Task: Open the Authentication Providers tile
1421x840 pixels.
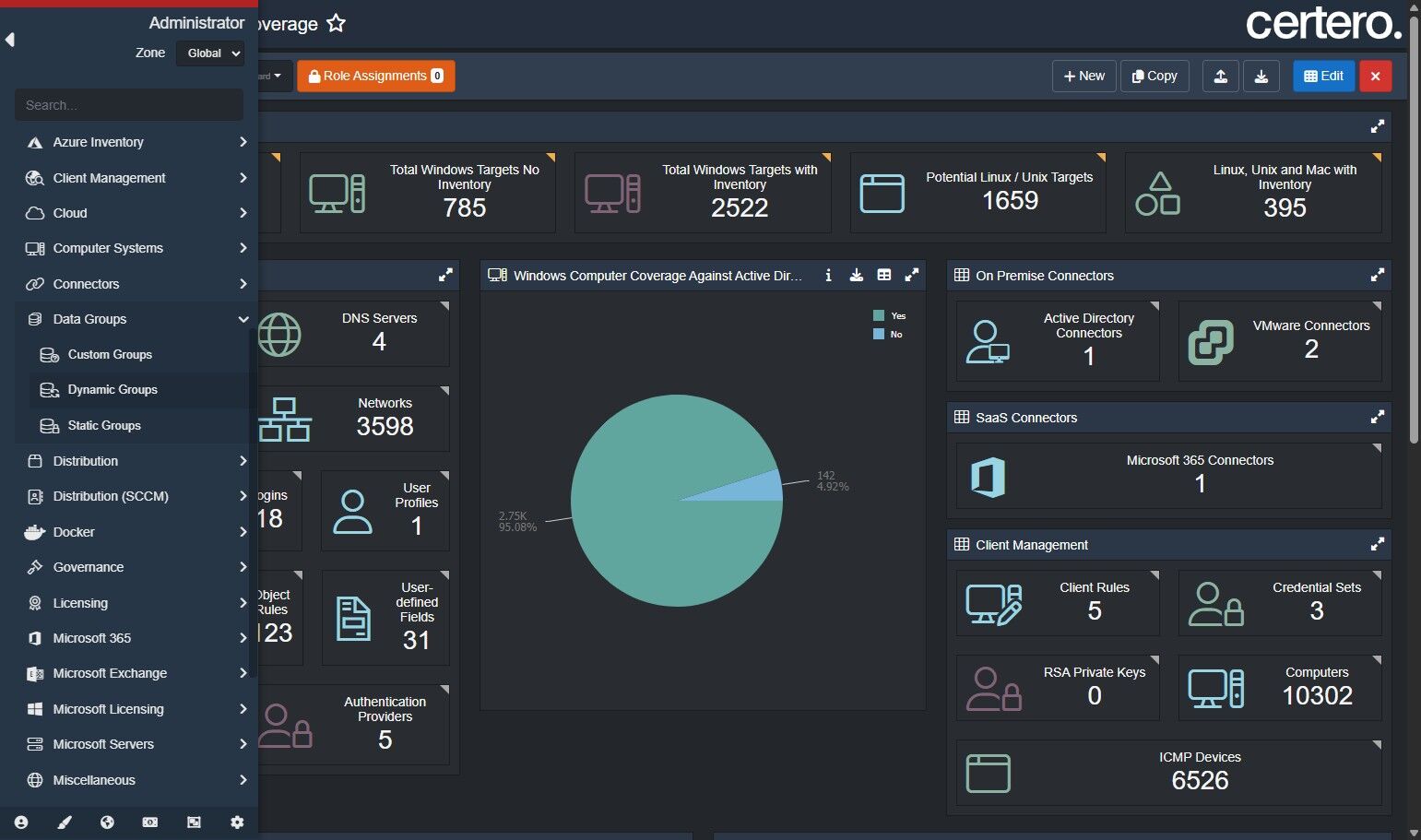Action: 353,725
